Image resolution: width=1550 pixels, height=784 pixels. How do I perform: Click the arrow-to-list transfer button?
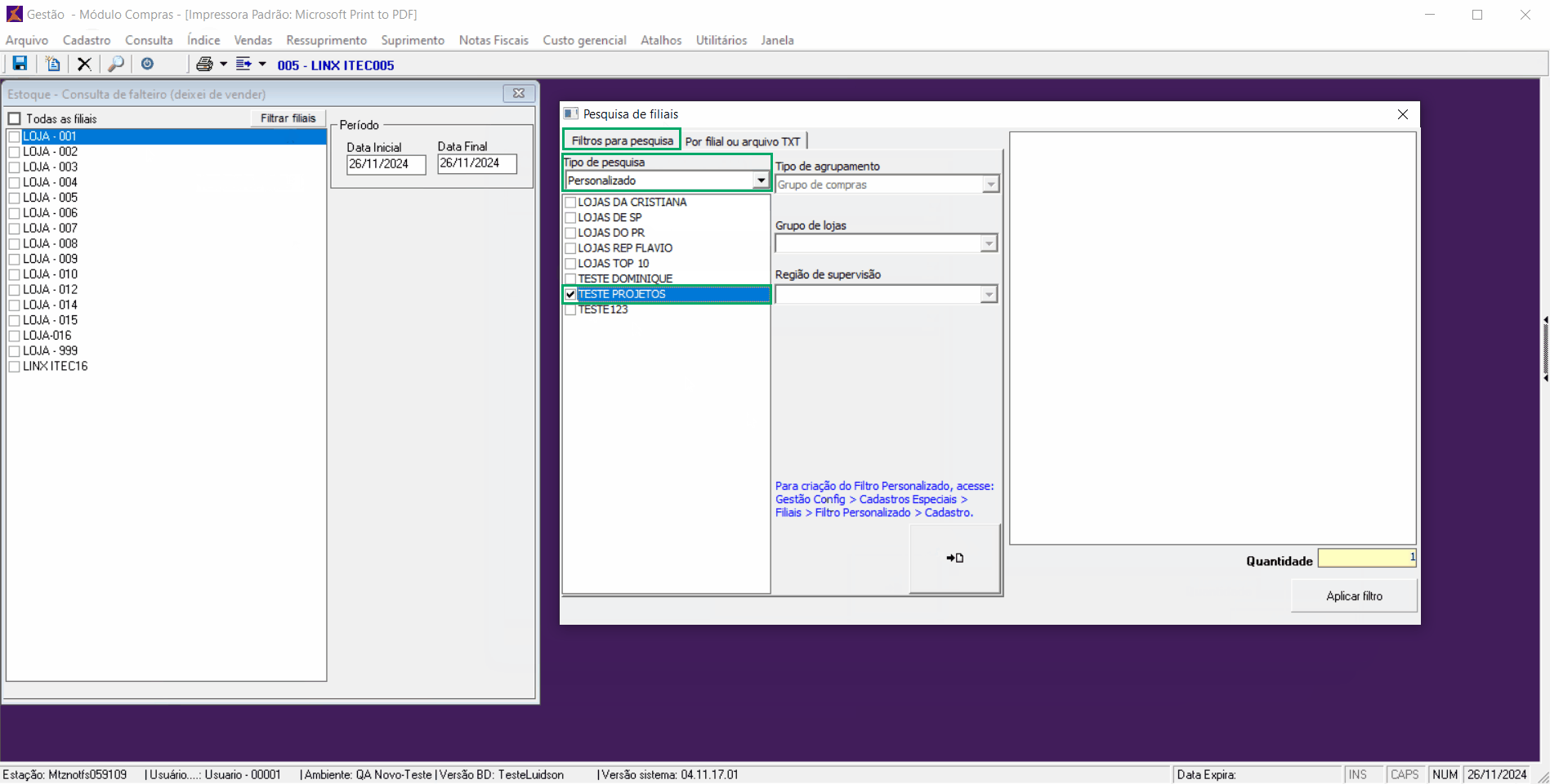click(x=955, y=559)
